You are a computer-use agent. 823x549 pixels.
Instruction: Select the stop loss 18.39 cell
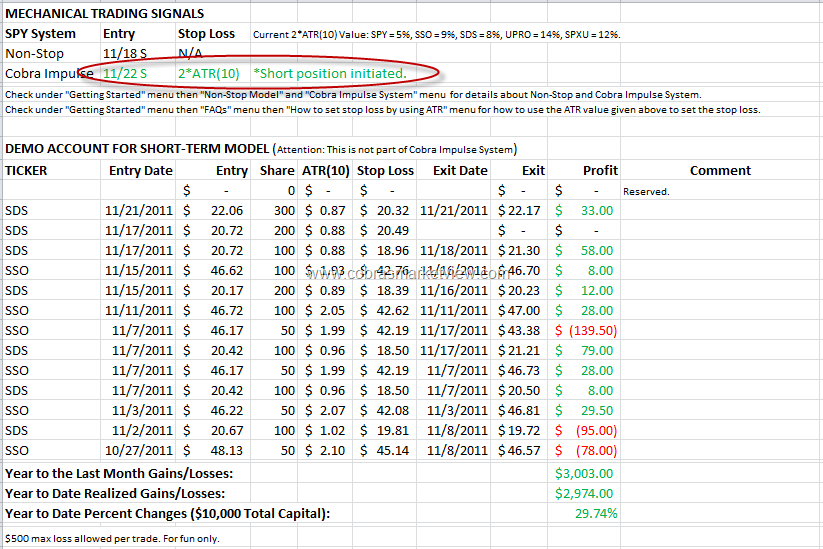(384, 290)
